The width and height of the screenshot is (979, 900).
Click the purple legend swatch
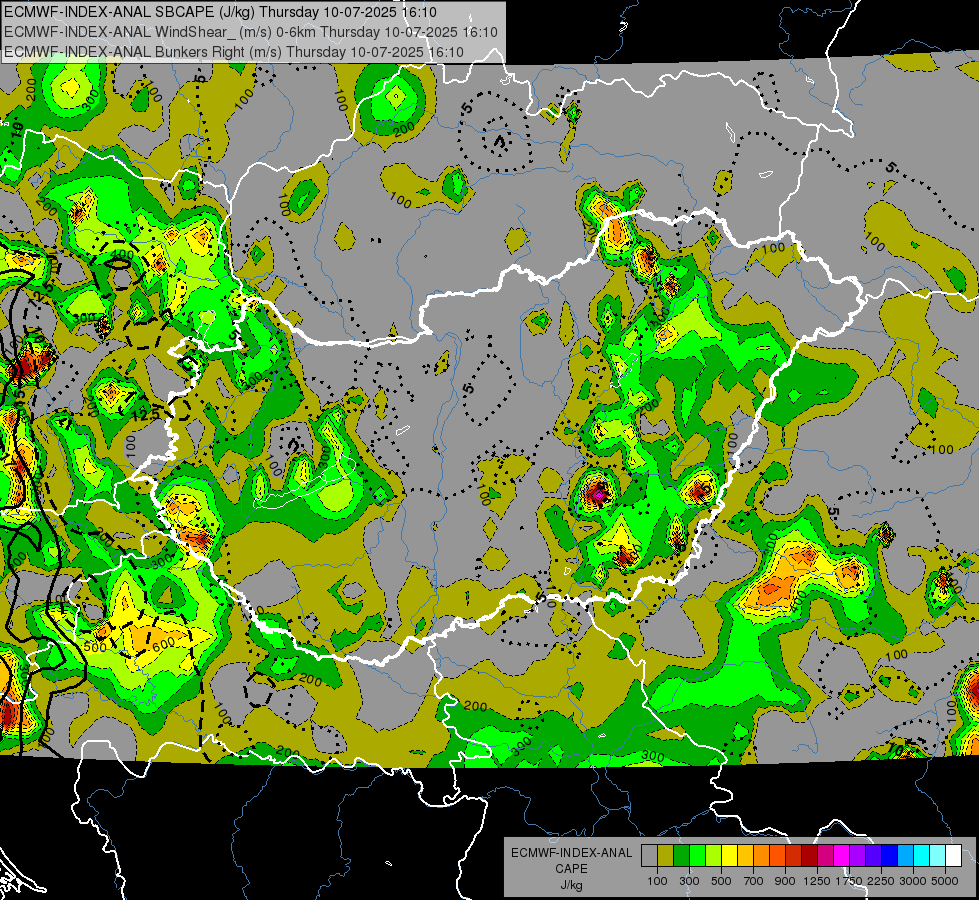[858, 855]
